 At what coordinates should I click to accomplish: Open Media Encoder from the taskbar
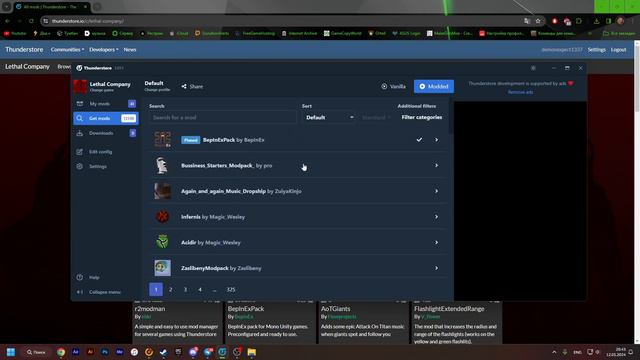120,352
